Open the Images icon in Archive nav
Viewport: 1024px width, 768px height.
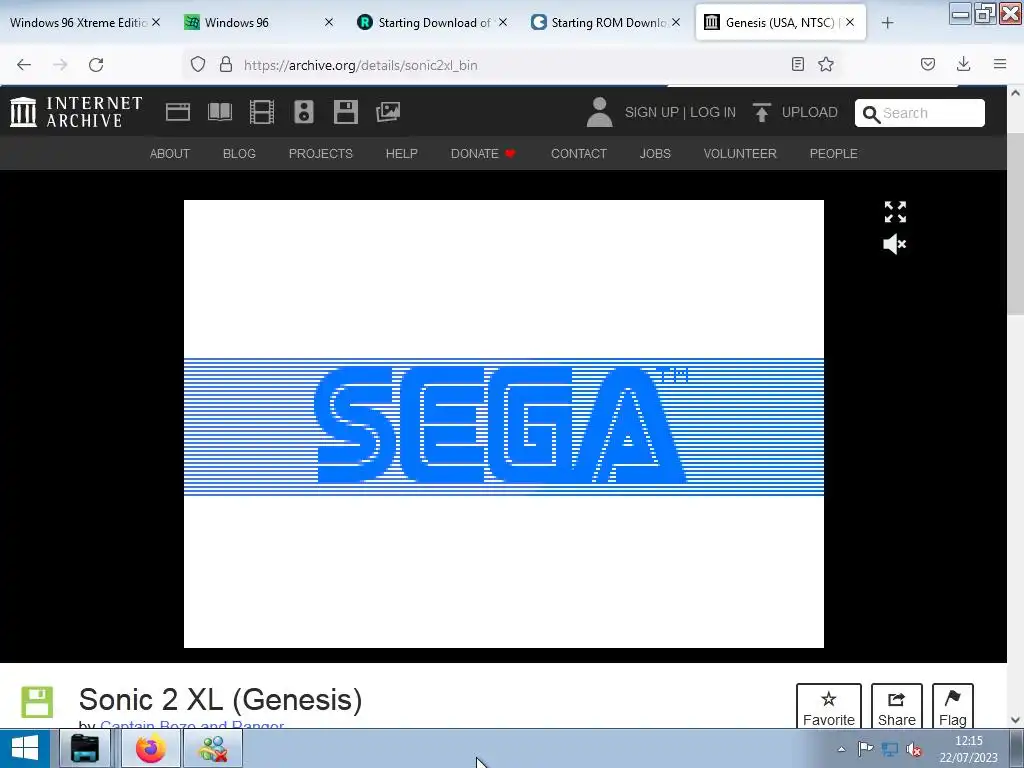pyautogui.click(x=388, y=112)
